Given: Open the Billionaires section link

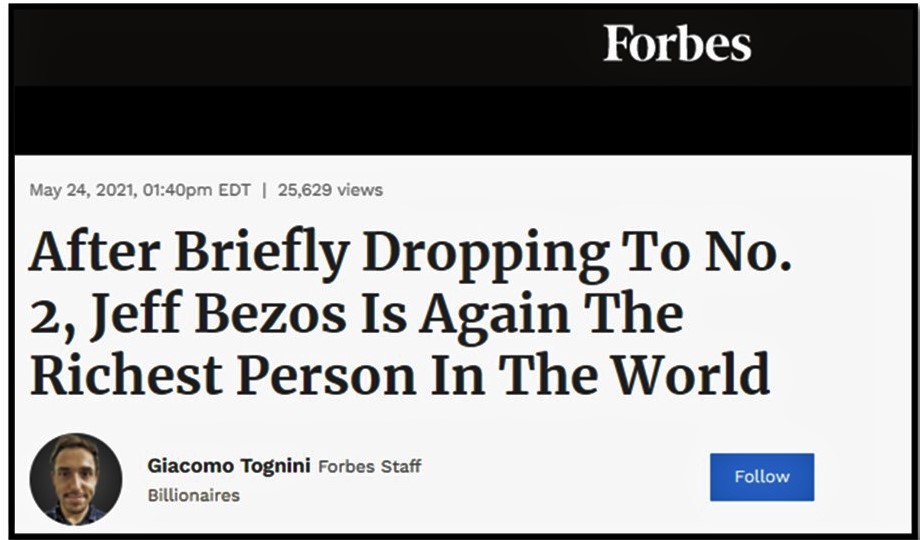Looking at the screenshot, I should coord(193,495).
